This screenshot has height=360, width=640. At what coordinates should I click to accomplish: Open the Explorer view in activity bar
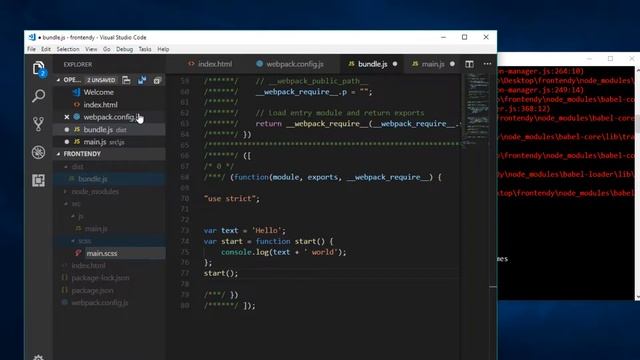coord(38,68)
